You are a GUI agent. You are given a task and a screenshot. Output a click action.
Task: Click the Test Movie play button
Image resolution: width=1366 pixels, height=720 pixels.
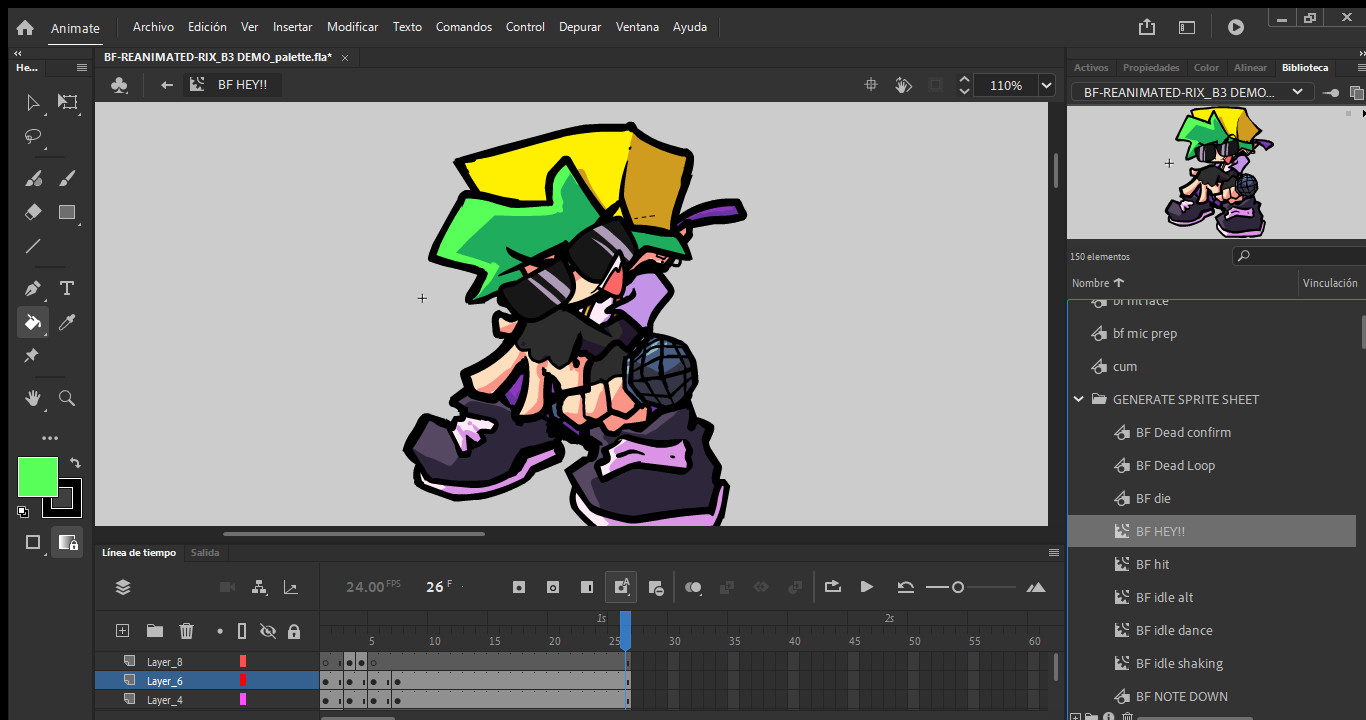click(x=1236, y=27)
